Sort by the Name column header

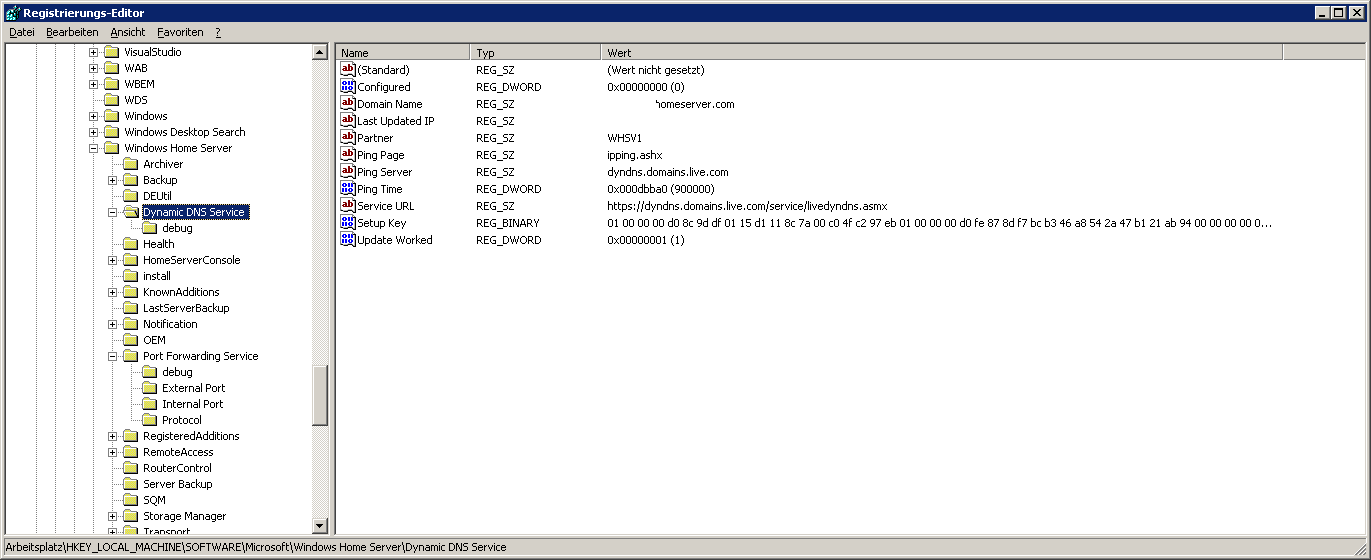click(403, 53)
